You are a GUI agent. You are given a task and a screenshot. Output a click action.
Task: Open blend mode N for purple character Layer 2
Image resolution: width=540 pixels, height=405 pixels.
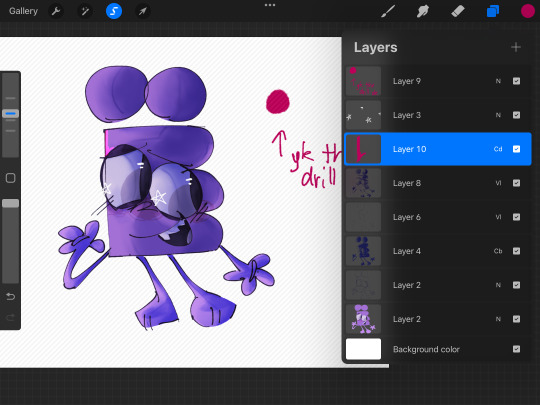pyautogui.click(x=498, y=319)
